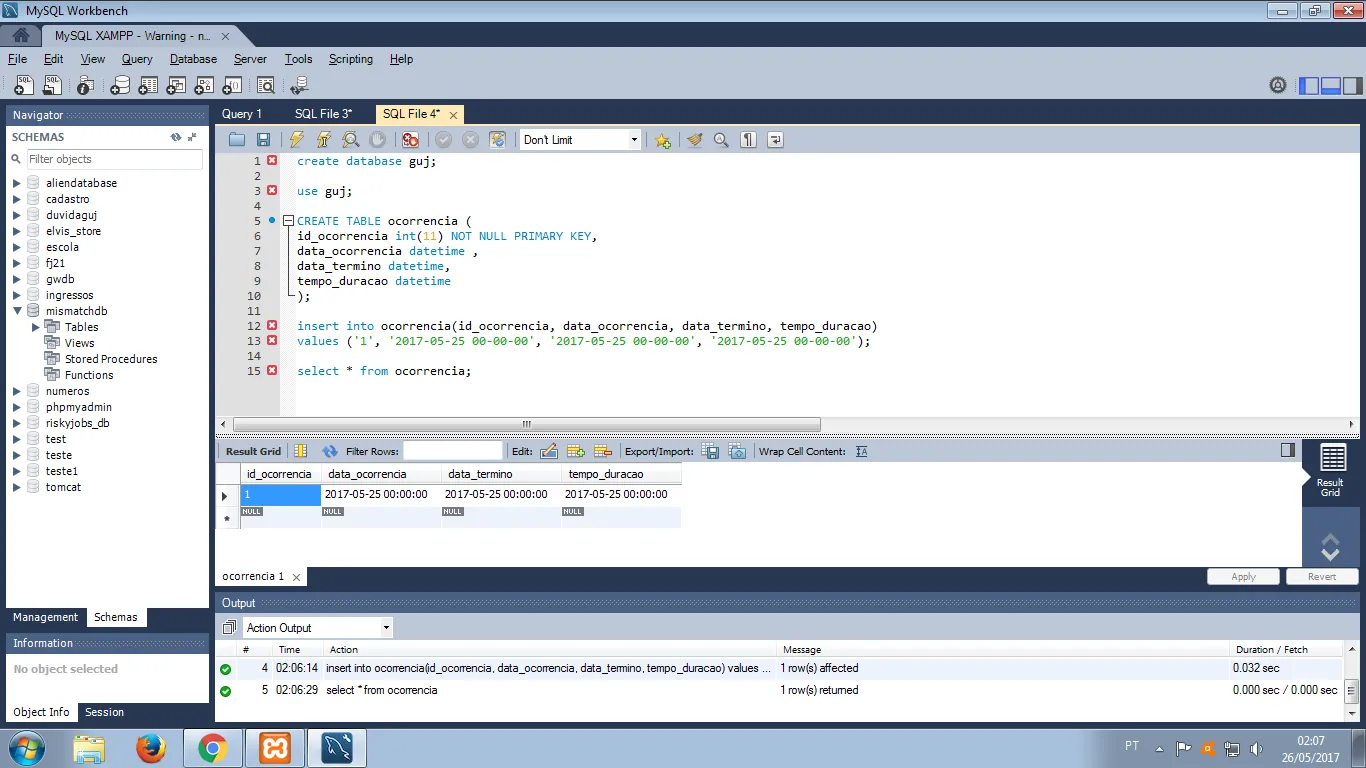
Task: Execute the SQL script with the lightning bolt
Action: pos(297,140)
